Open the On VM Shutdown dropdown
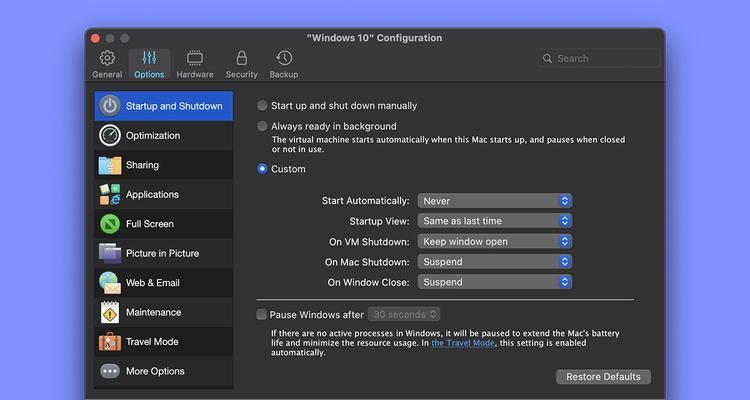 (x=495, y=242)
